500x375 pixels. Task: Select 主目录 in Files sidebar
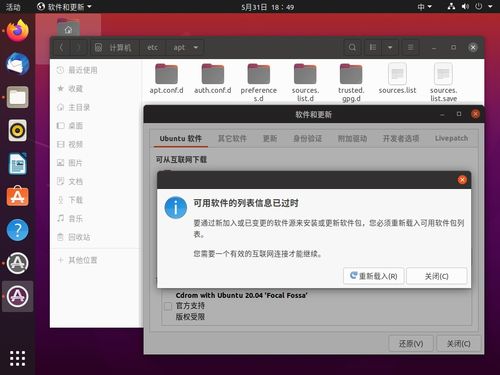tap(97, 107)
